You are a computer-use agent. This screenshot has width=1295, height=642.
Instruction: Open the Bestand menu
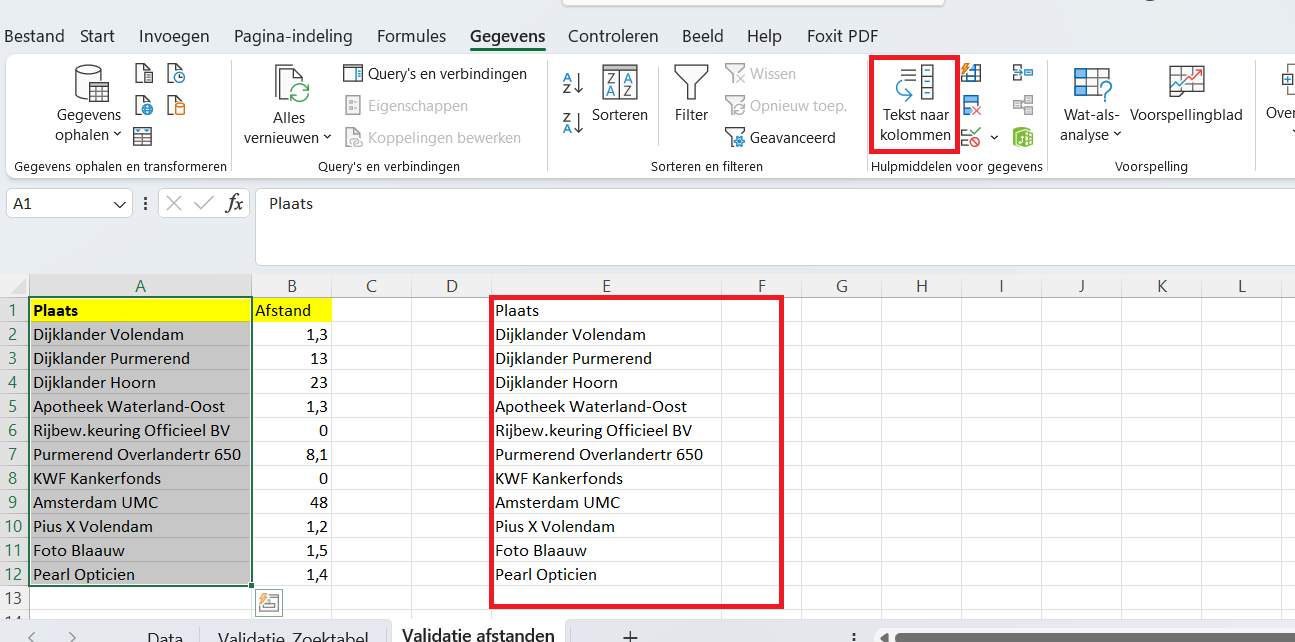point(34,36)
